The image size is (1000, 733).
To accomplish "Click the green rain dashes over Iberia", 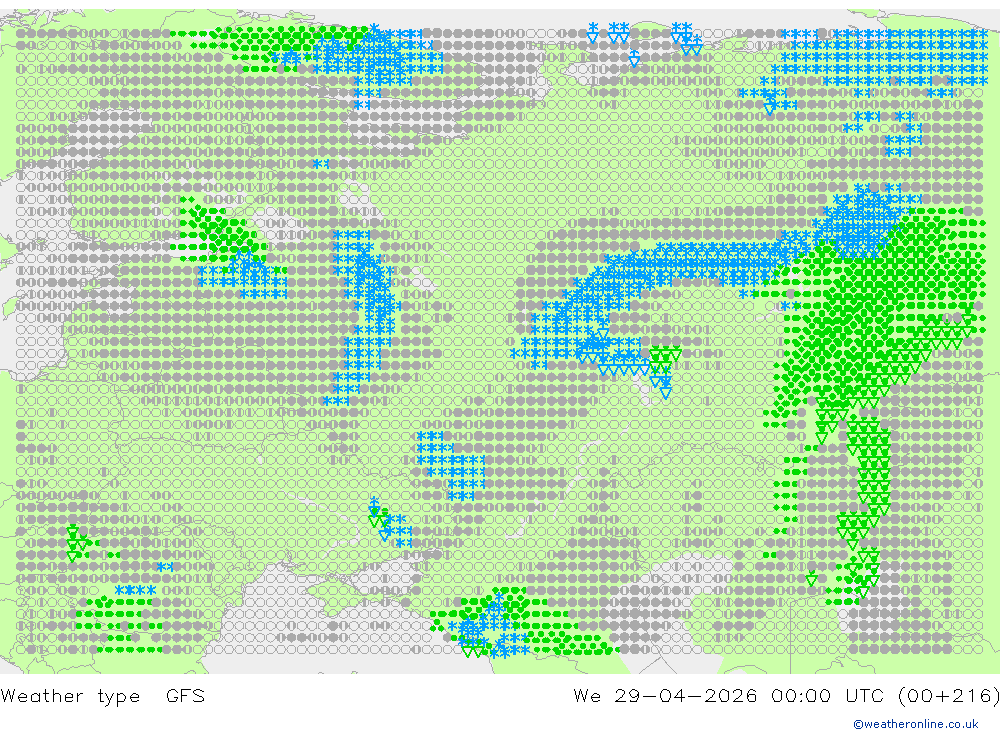I will pos(120,624).
